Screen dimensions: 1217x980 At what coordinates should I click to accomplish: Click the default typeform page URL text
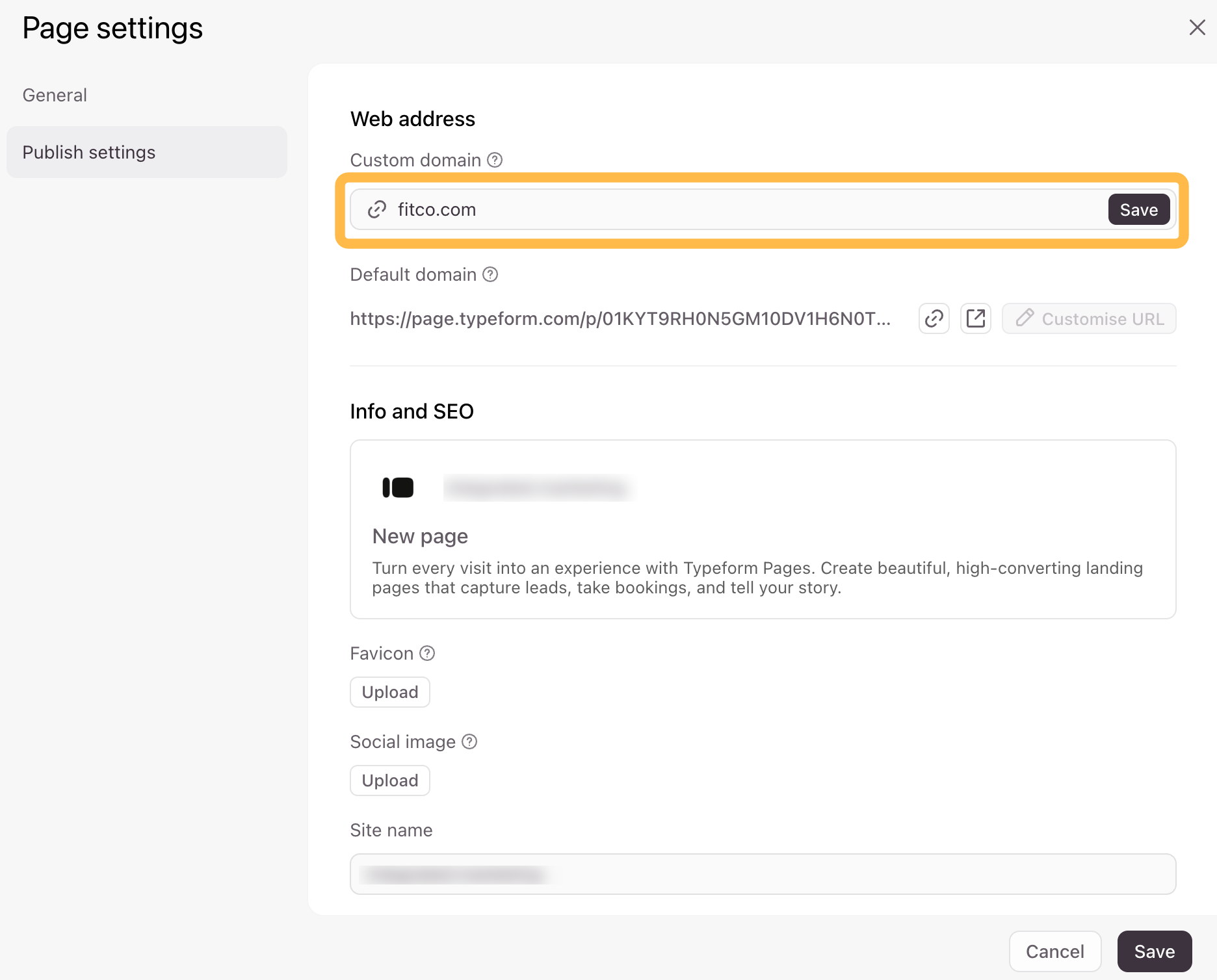coord(620,318)
